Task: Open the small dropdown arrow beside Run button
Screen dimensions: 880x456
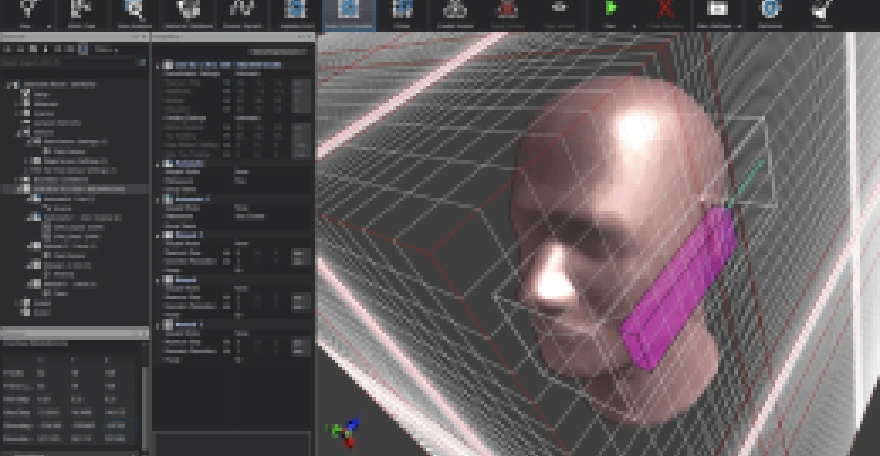Action: pyautogui.click(x=634, y=26)
